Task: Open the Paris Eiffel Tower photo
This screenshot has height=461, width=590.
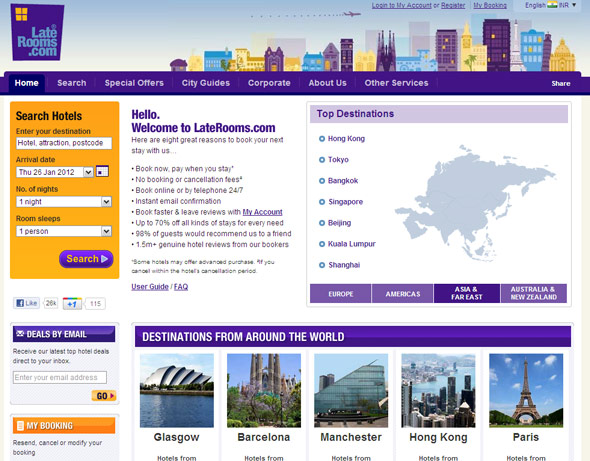Action: 526,390
